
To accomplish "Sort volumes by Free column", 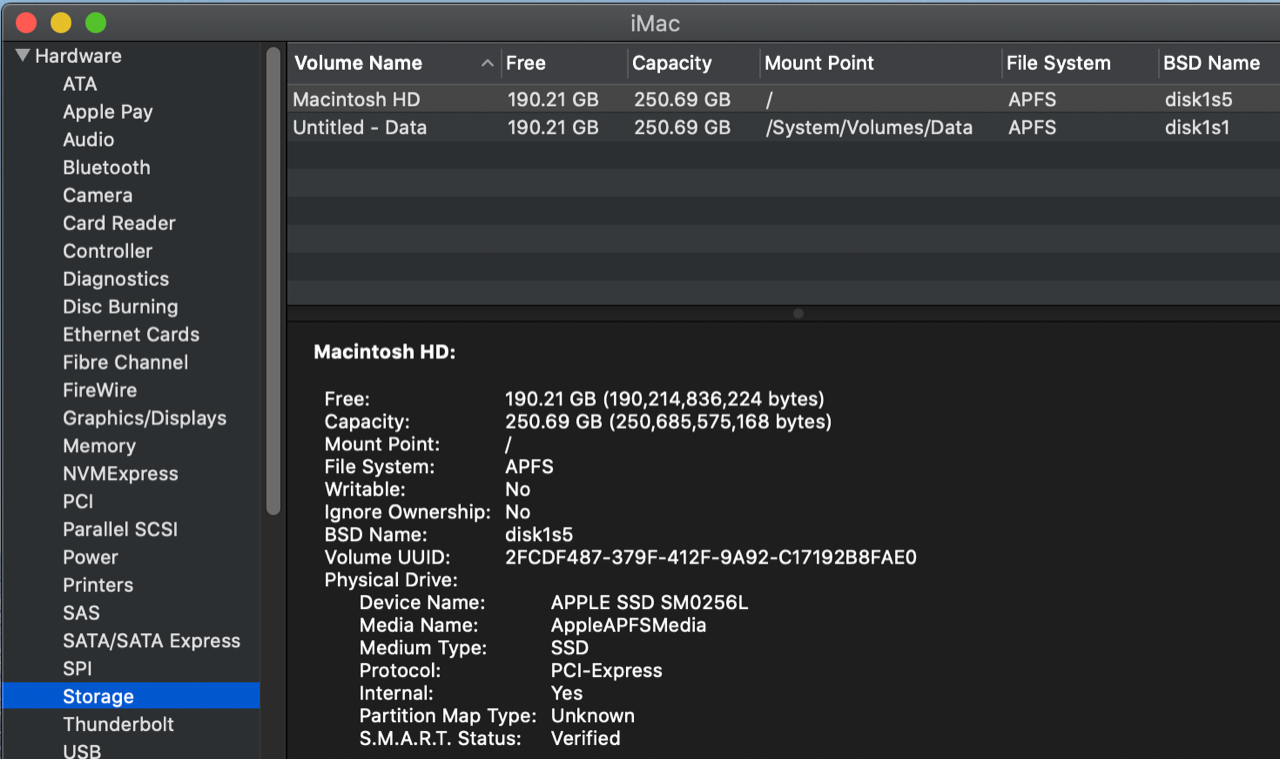I will pos(526,63).
